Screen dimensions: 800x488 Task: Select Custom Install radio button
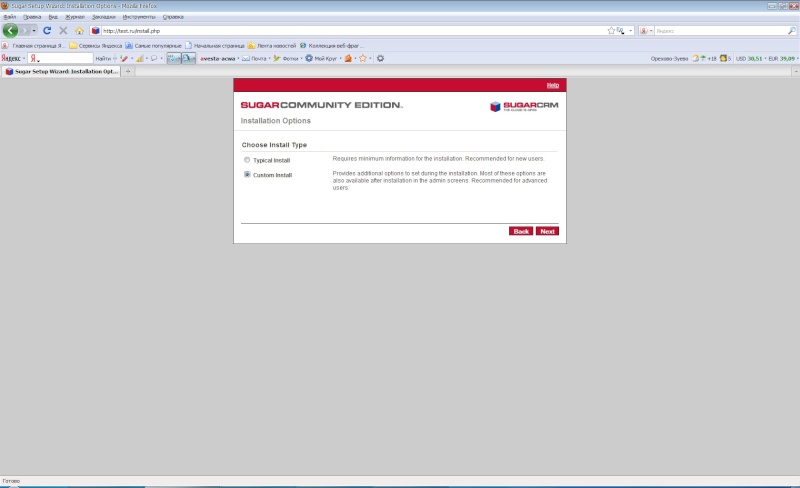tap(247, 175)
